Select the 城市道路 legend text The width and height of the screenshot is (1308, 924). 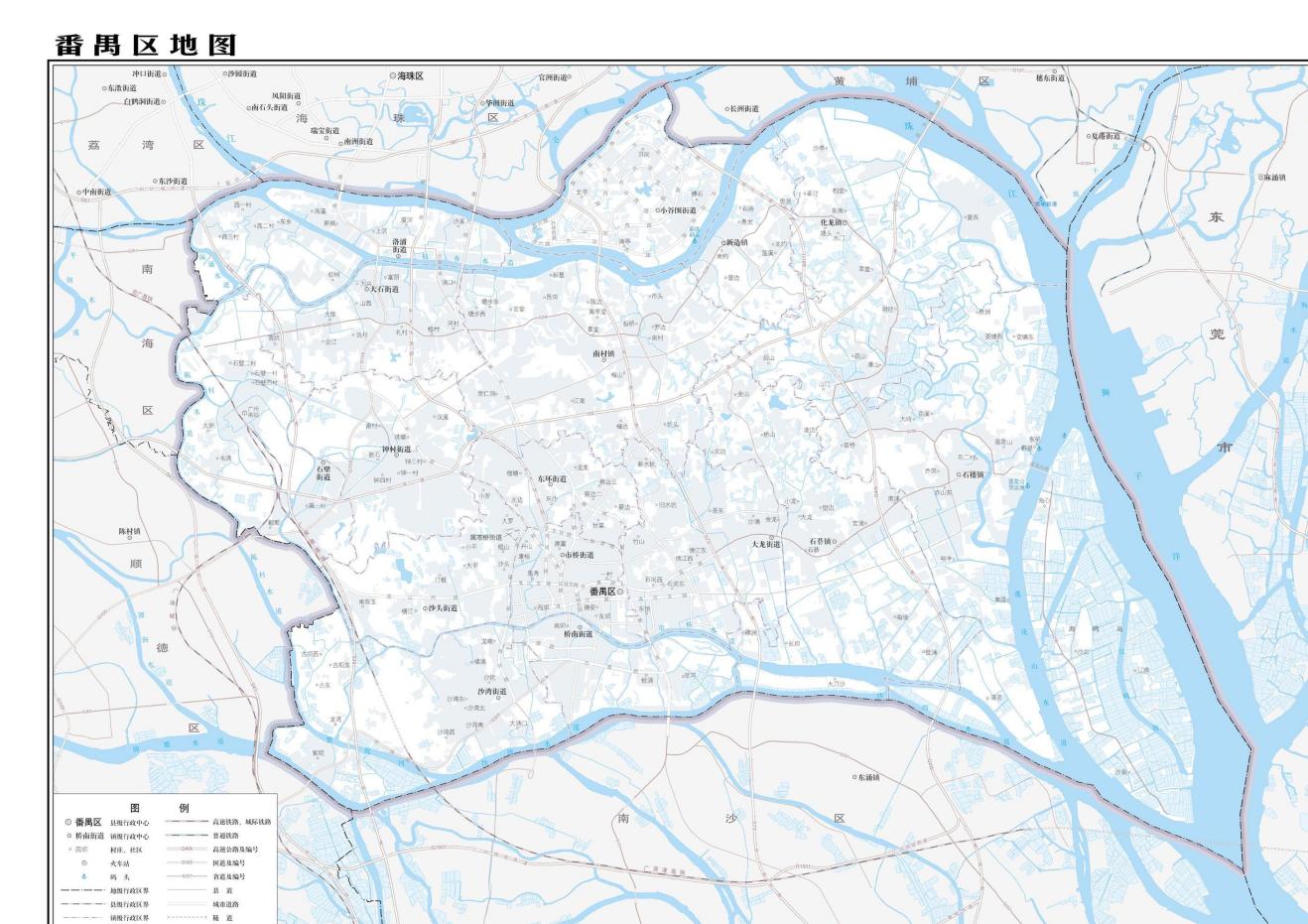225,904
